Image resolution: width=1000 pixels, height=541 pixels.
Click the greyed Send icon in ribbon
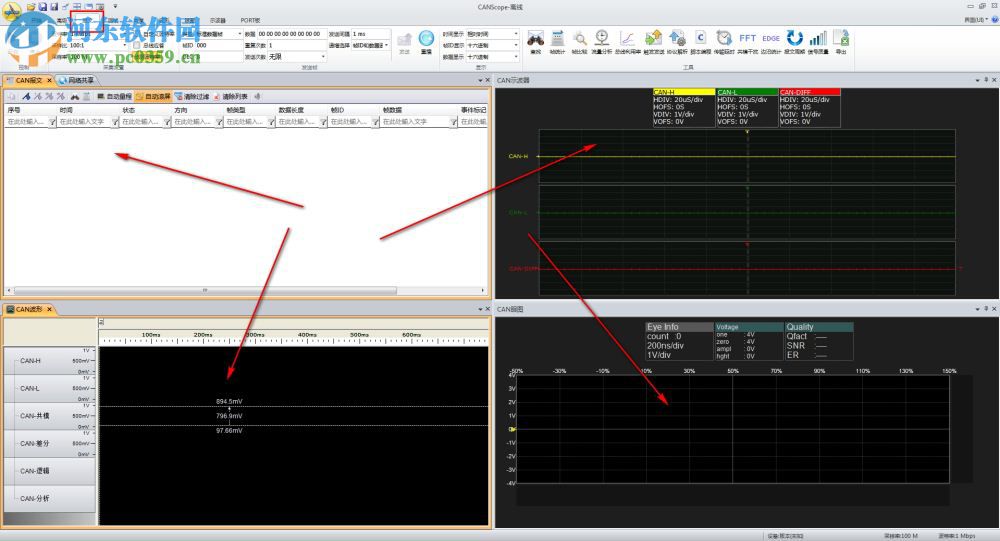[x=404, y=40]
